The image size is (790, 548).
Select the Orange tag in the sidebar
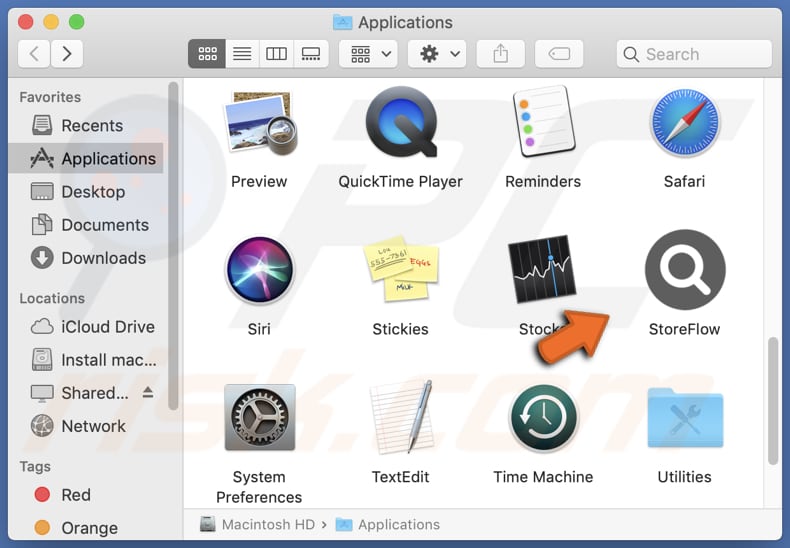86,528
